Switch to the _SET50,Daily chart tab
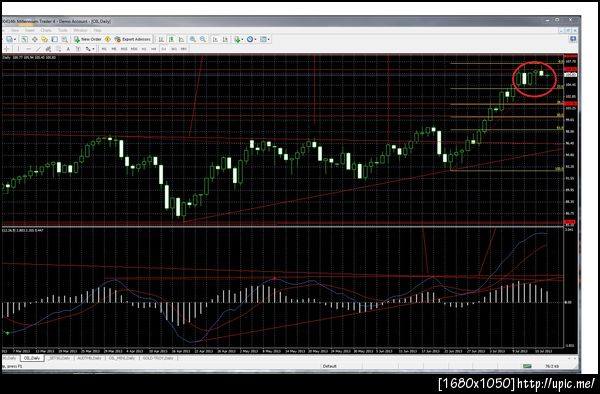This screenshot has width=600, height=394. click(x=59, y=358)
